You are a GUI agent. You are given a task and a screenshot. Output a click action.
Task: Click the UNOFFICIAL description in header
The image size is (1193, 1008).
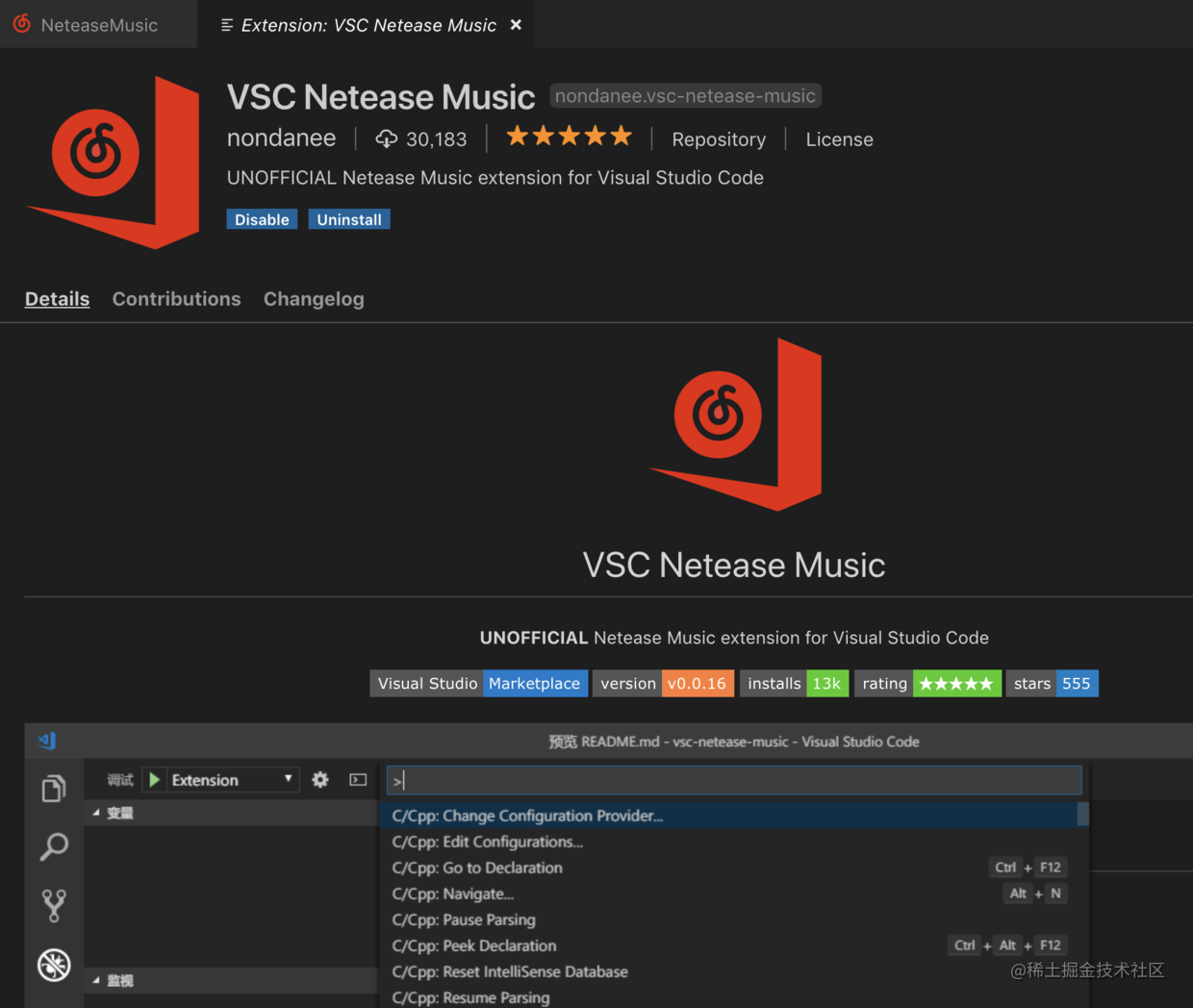(495, 178)
